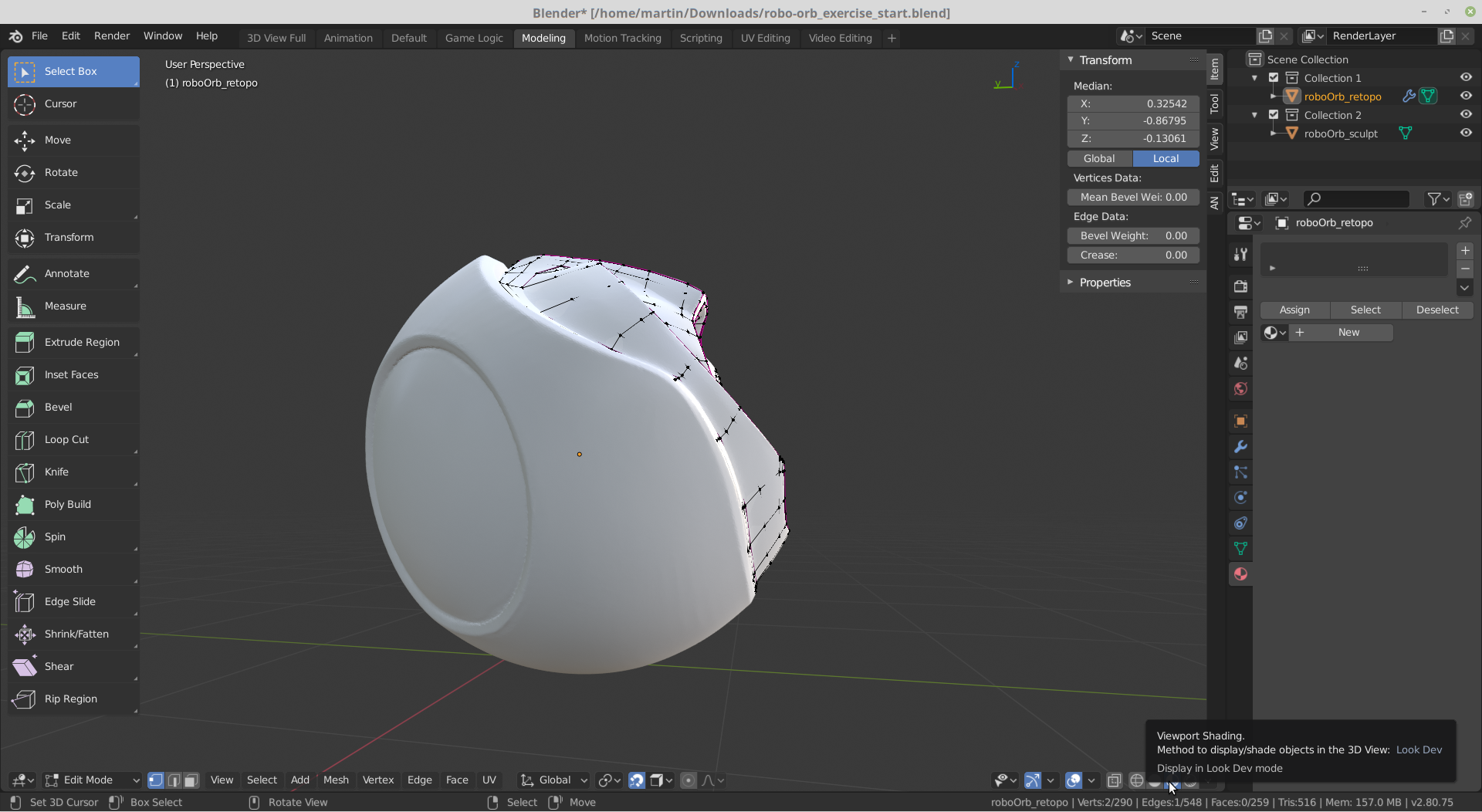Image resolution: width=1482 pixels, height=812 pixels.
Task: Toggle snapping magnet in header
Action: [x=636, y=780]
